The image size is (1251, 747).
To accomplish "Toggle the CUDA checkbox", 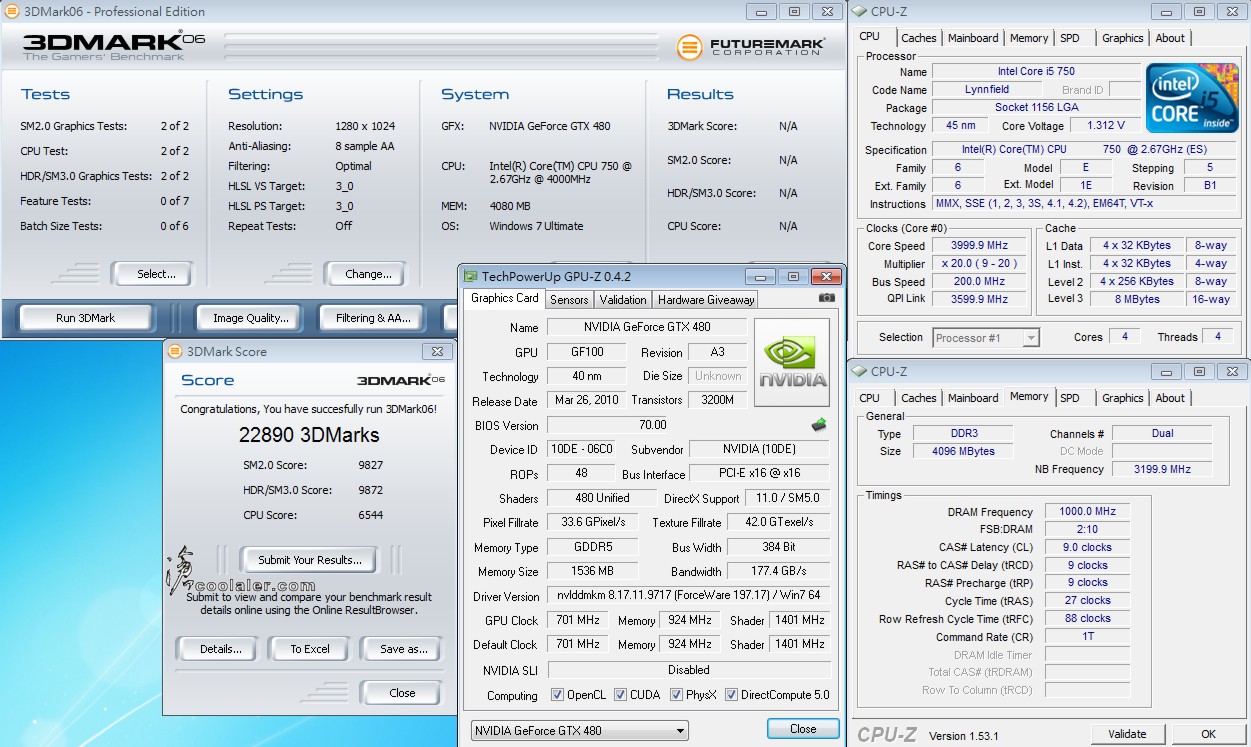I will tap(621, 695).
